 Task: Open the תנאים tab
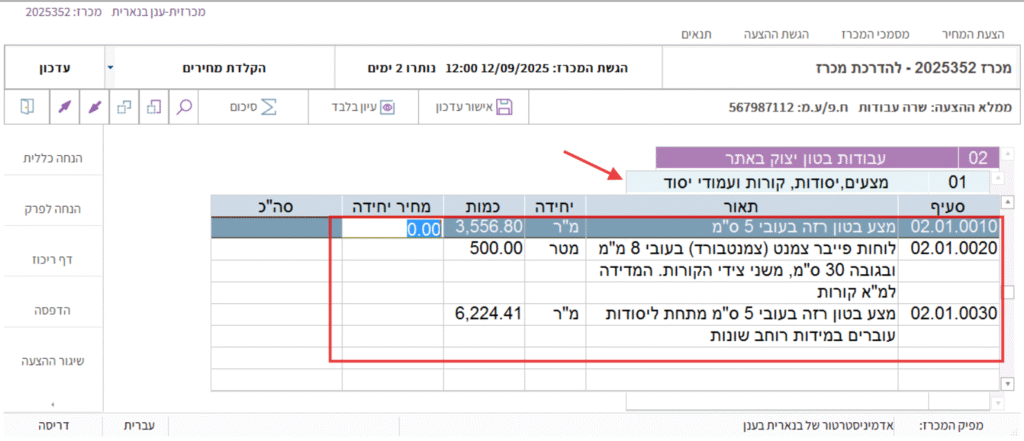(668, 34)
